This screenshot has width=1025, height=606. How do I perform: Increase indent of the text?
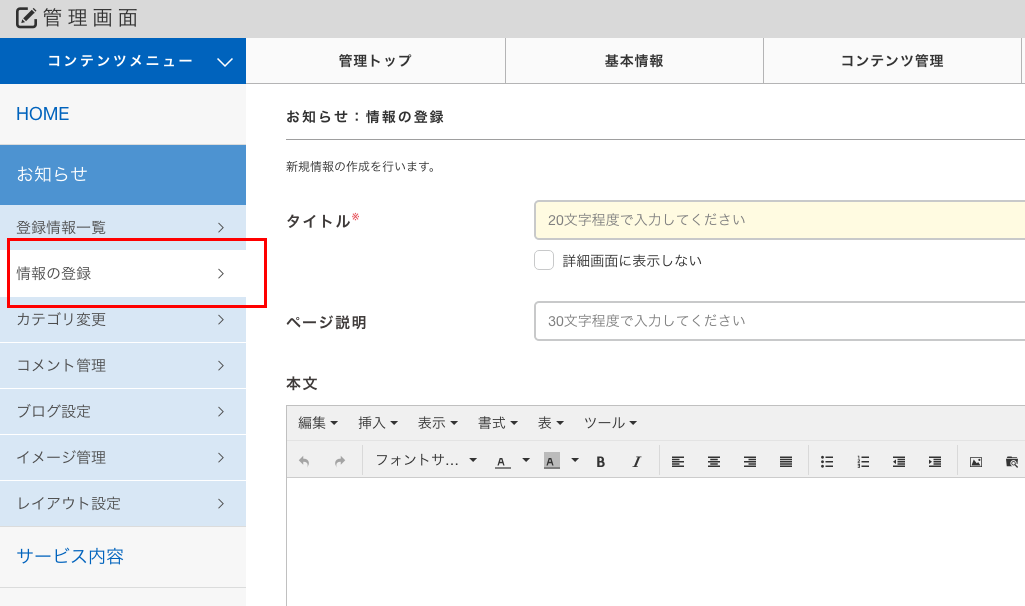coord(935,461)
